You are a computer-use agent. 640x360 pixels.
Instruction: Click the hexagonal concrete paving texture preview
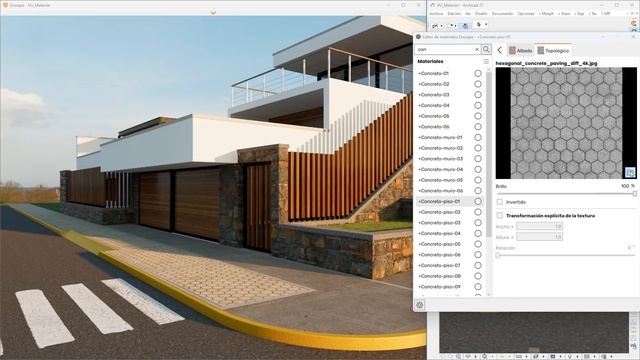point(566,123)
